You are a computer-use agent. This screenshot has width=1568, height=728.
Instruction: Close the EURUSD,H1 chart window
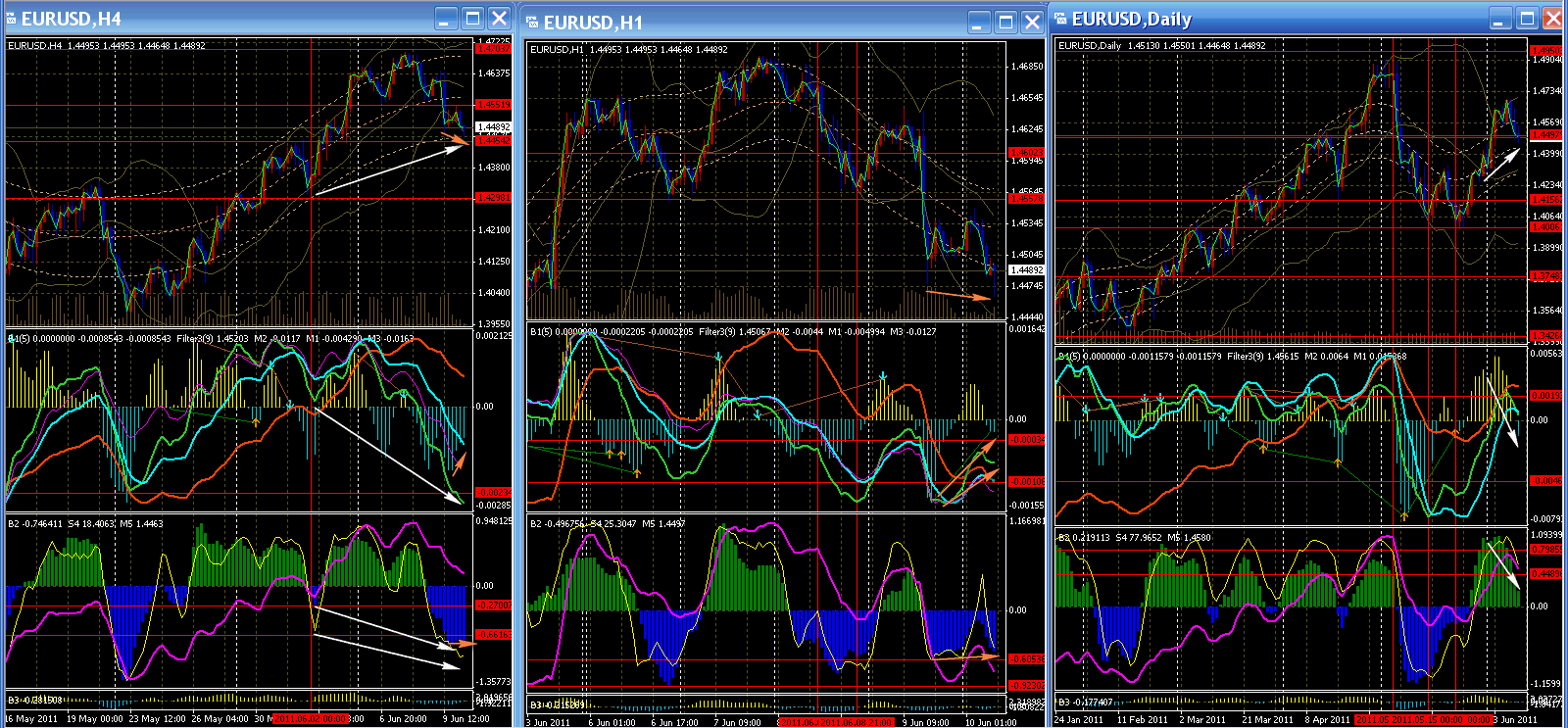point(1032,23)
